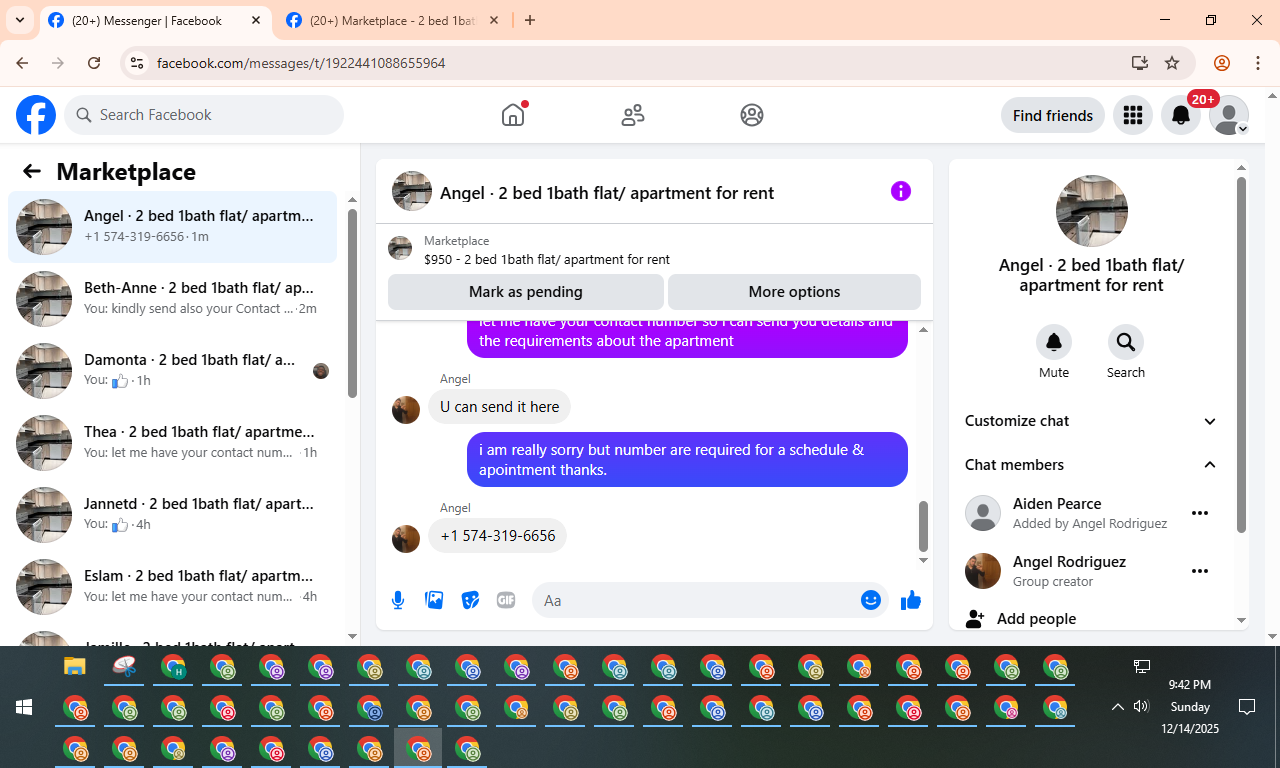Open the Eslam conversation
The height and width of the screenshot is (768, 1280).
(x=173, y=587)
